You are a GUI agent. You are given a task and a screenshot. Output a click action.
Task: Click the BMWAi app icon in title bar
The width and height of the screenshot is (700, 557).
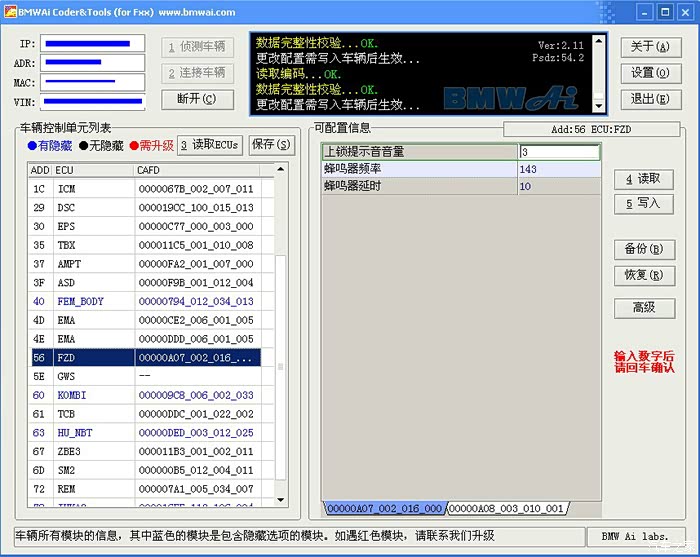point(10,12)
